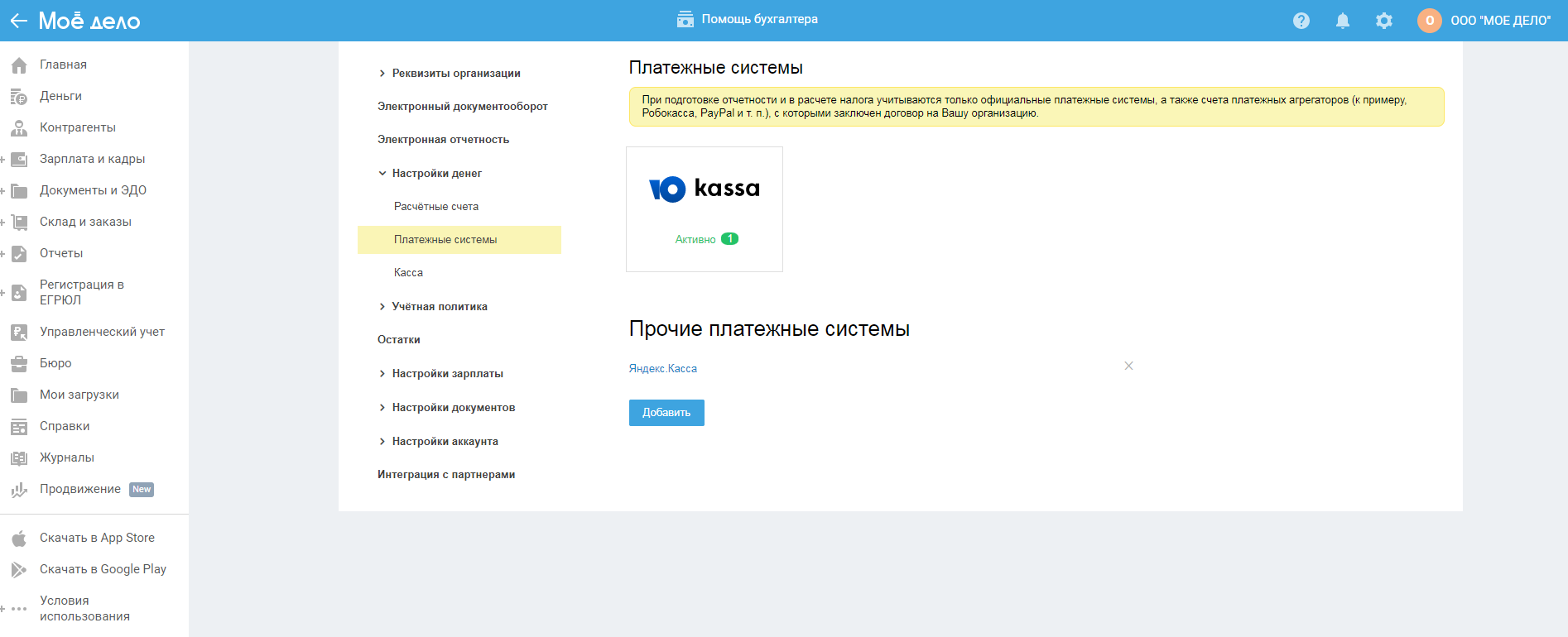The image size is (1568, 637).
Task: Expand Регистрация в ЕГРЮЛ plus sign
Action: coord(2,293)
